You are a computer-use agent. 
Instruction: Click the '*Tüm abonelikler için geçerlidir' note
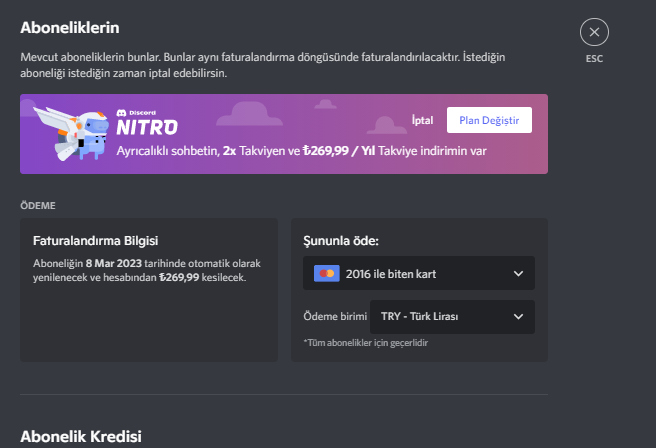coord(366,343)
